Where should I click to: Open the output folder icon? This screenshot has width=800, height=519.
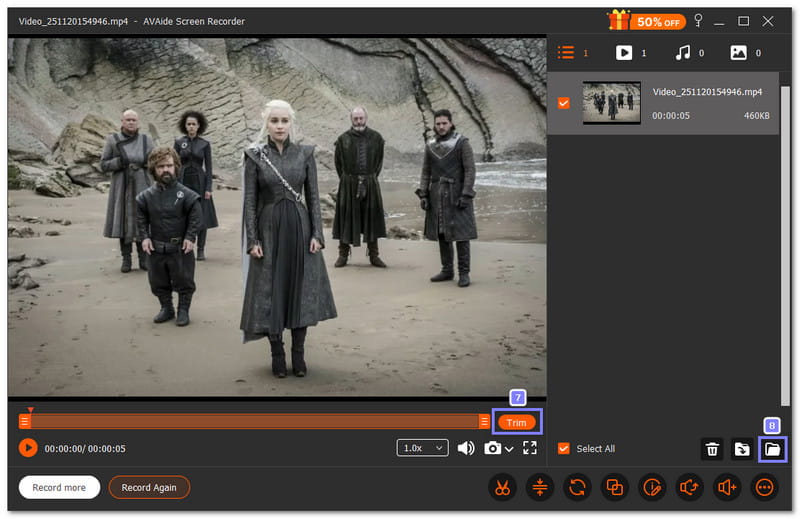[x=771, y=449]
